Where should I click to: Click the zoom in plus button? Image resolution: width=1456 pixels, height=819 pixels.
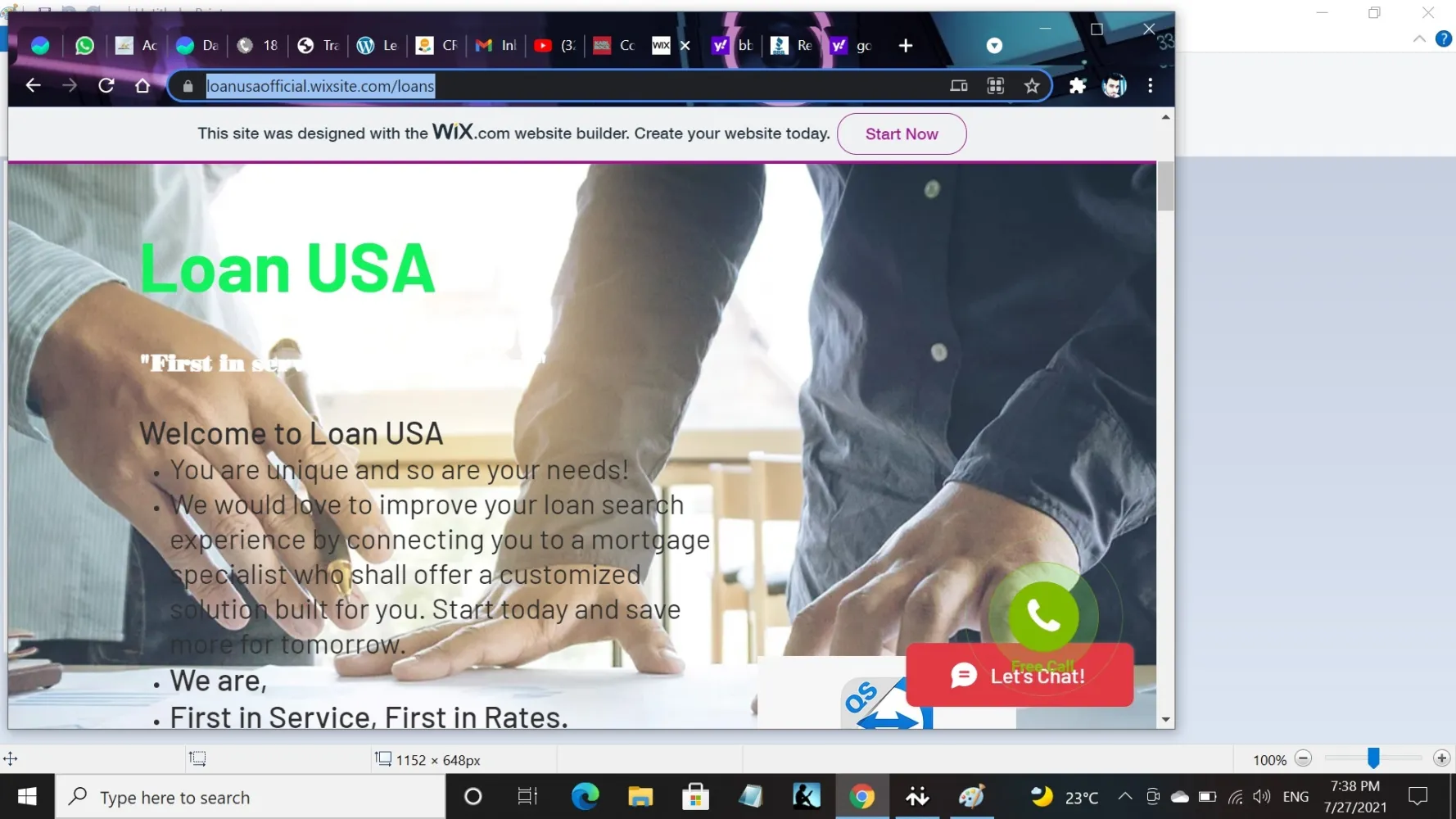click(1442, 758)
